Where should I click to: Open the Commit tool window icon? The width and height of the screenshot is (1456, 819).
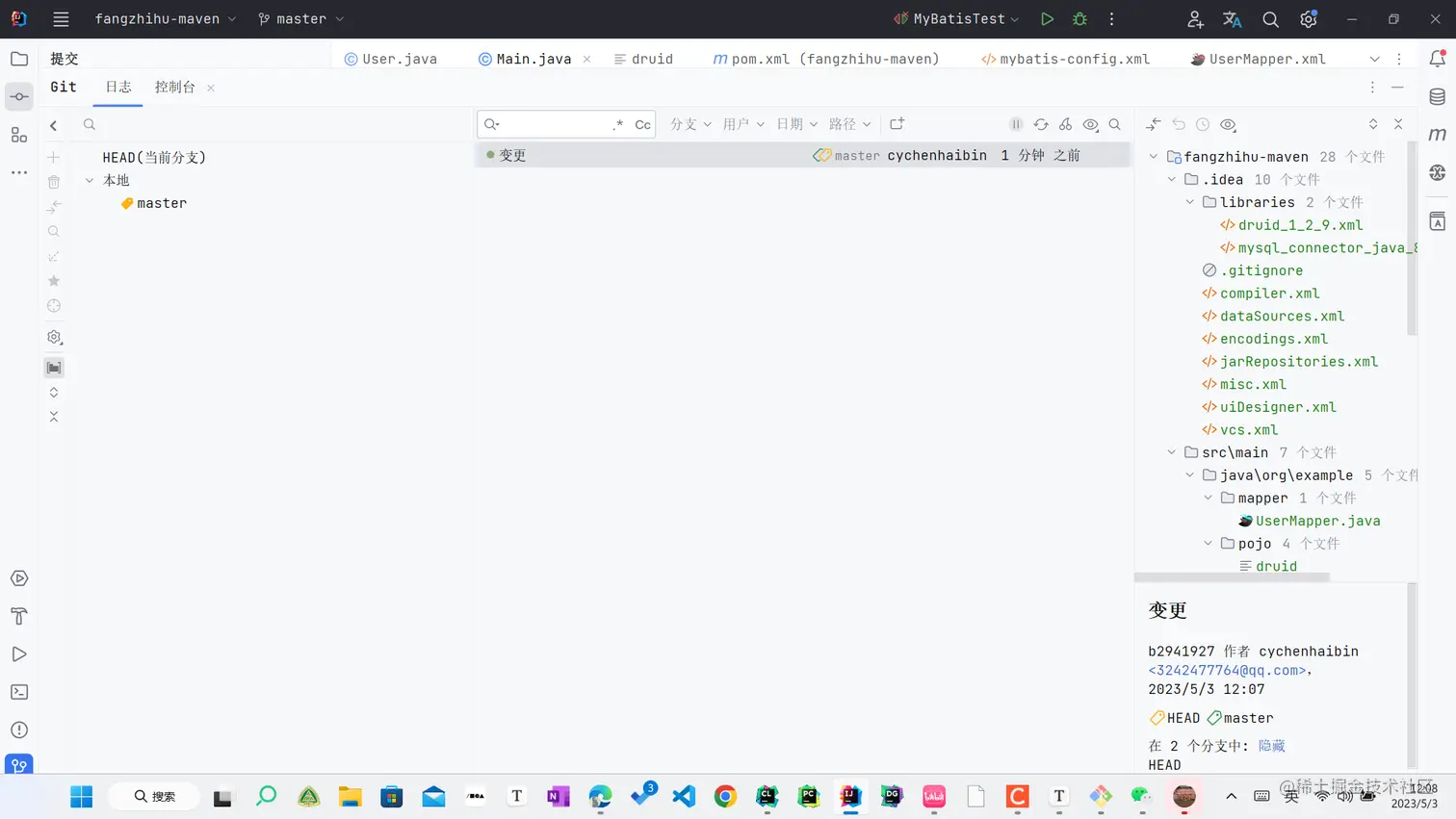click(x=19, y=96)
